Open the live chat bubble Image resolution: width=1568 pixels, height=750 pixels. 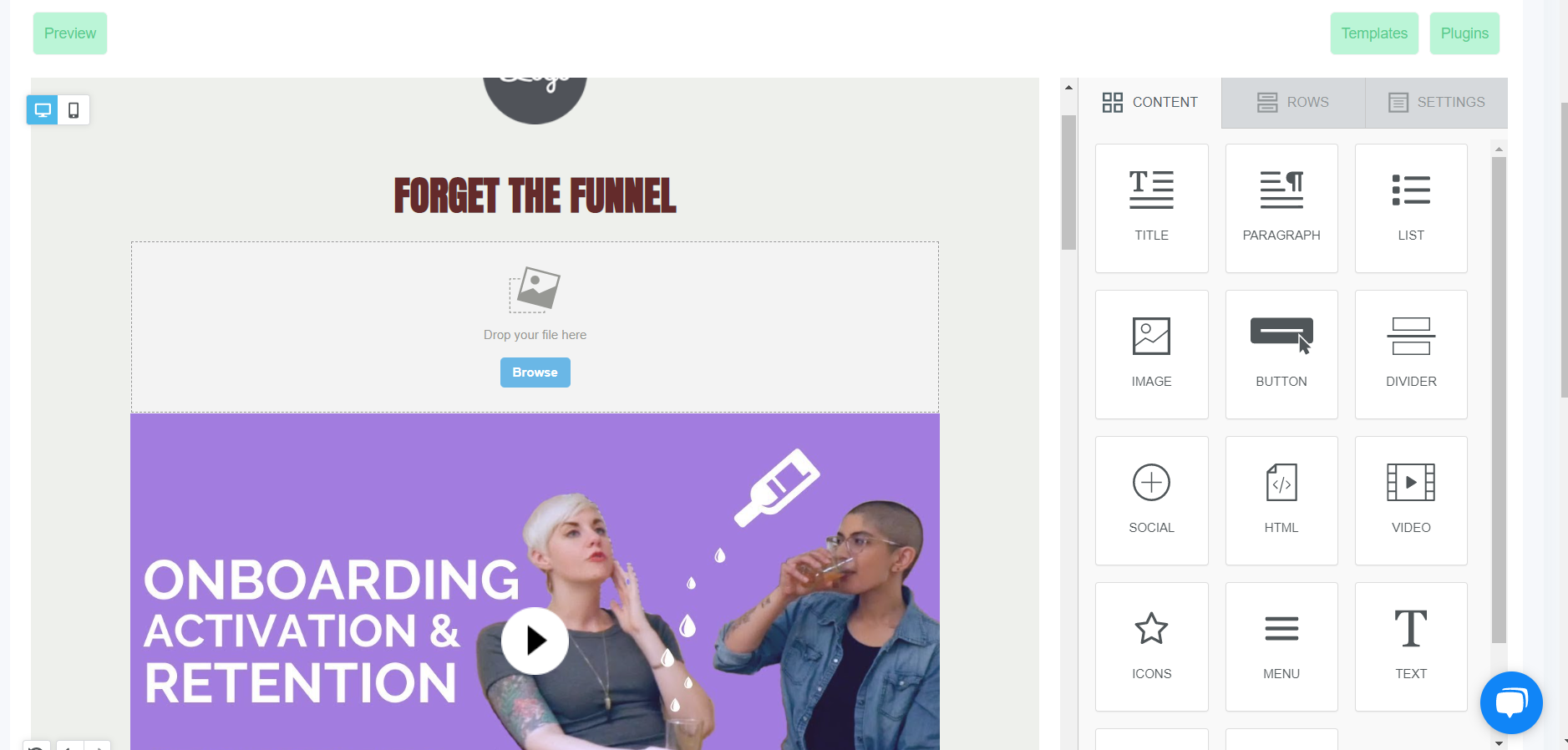click(x=1511, y=702)
